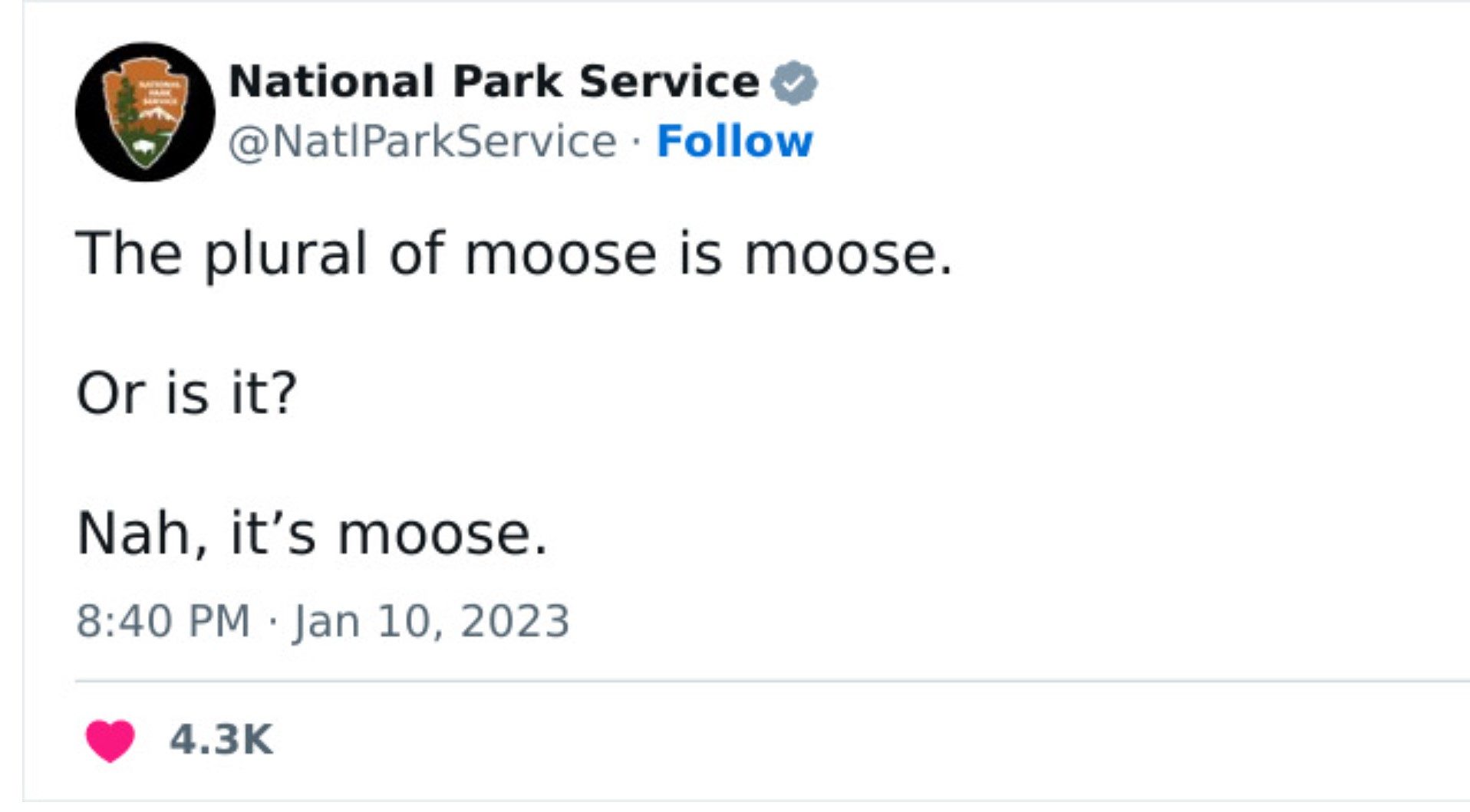Select the "Nah, it's moose." line
The width and height of the screenshot is (1470, 812).
coord(311,534)
